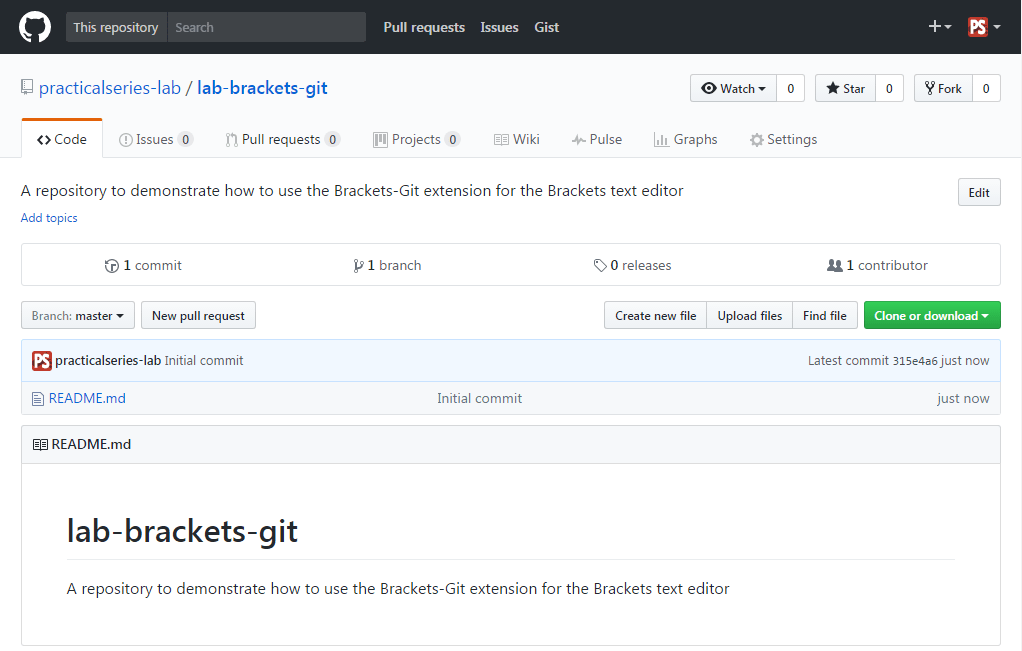View the 0 releases page
Viewport: 1022px width, 651px height.
pyautogui.click(x=632, y=265)
